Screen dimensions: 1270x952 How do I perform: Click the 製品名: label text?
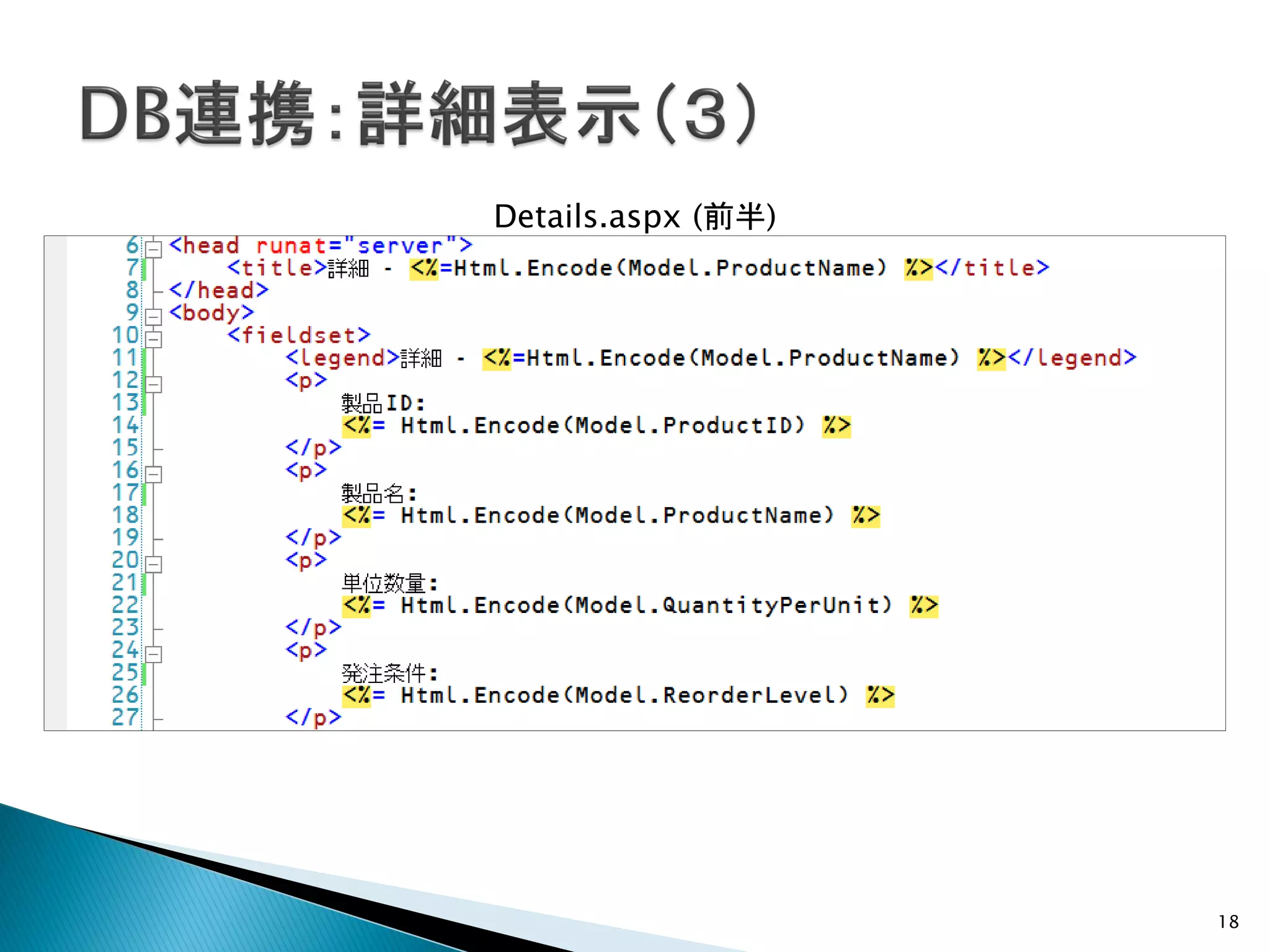point(379,494)
